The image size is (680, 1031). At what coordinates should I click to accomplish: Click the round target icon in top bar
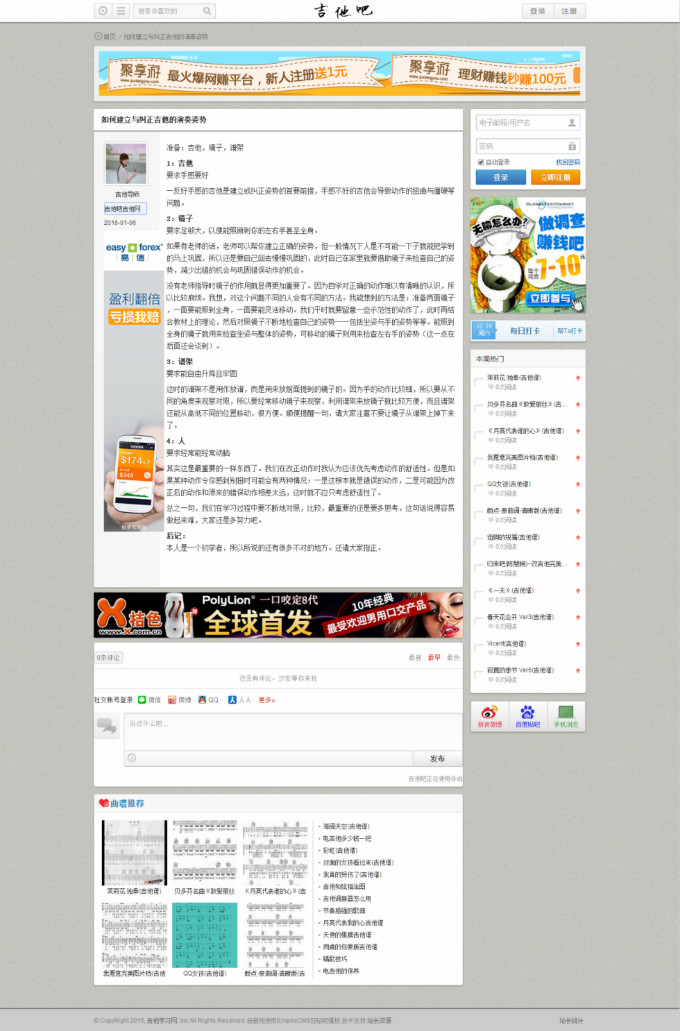[x=103, y=11]
